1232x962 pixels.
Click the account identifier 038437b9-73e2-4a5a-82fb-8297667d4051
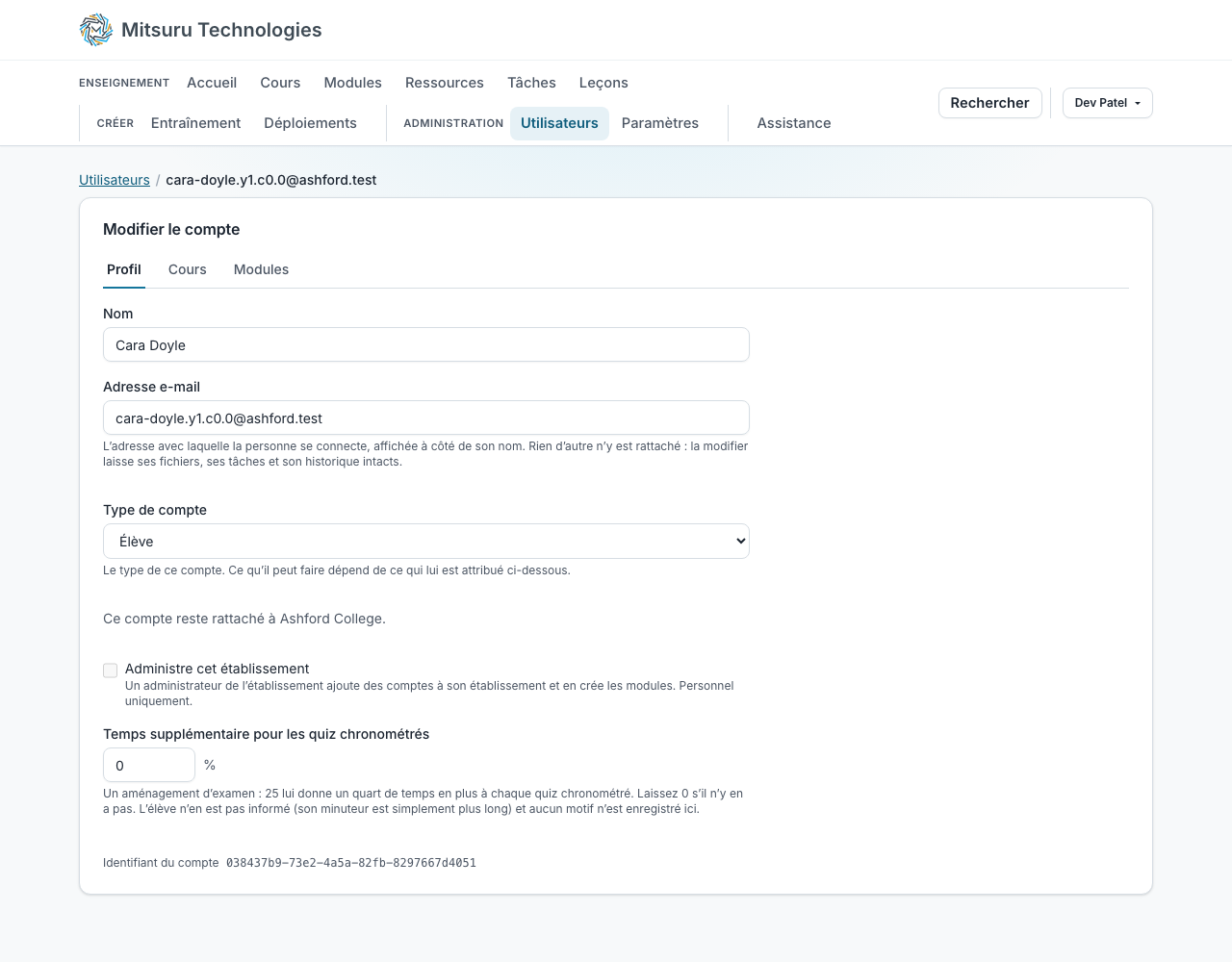pyautogui.click(x=351, y=863)
